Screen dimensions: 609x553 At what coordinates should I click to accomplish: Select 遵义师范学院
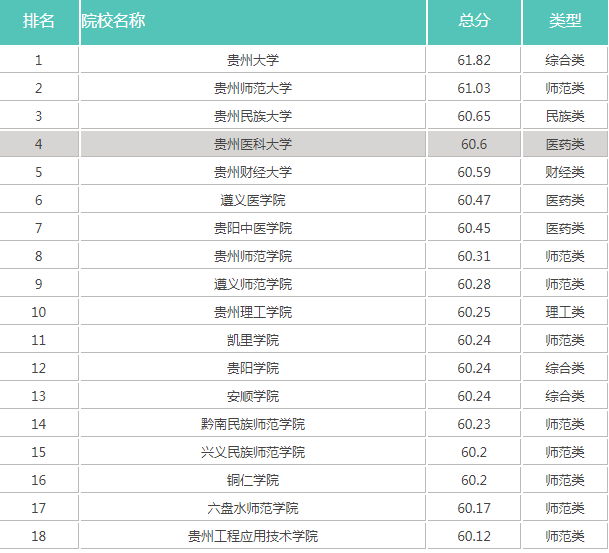coord(253,284)
